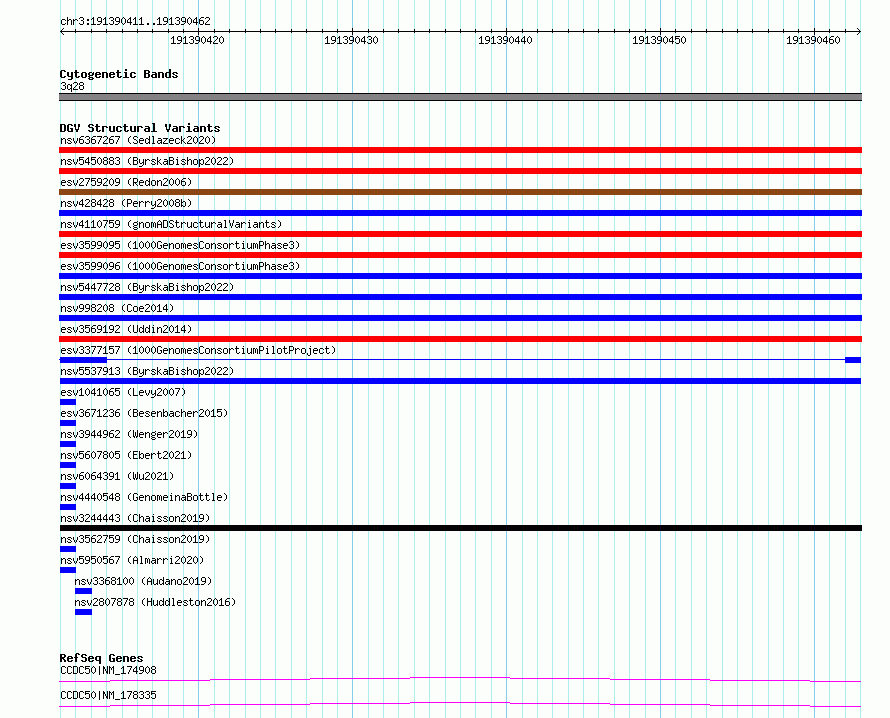Open variant esv1041065 (Levy2007) label
The height and width of the screenshot is (718, 890).
(x=123, y=392)
